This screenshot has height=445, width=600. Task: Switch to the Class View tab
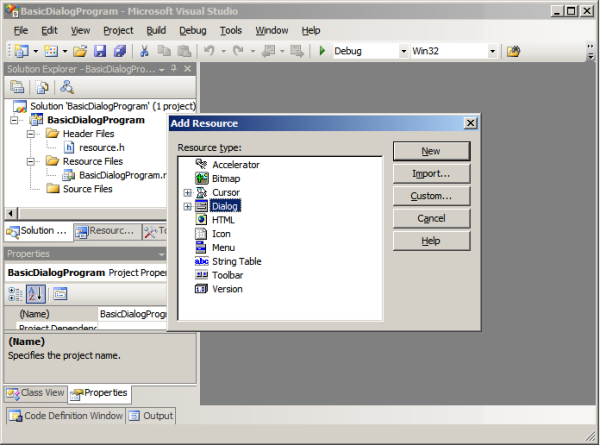point(36,393)
